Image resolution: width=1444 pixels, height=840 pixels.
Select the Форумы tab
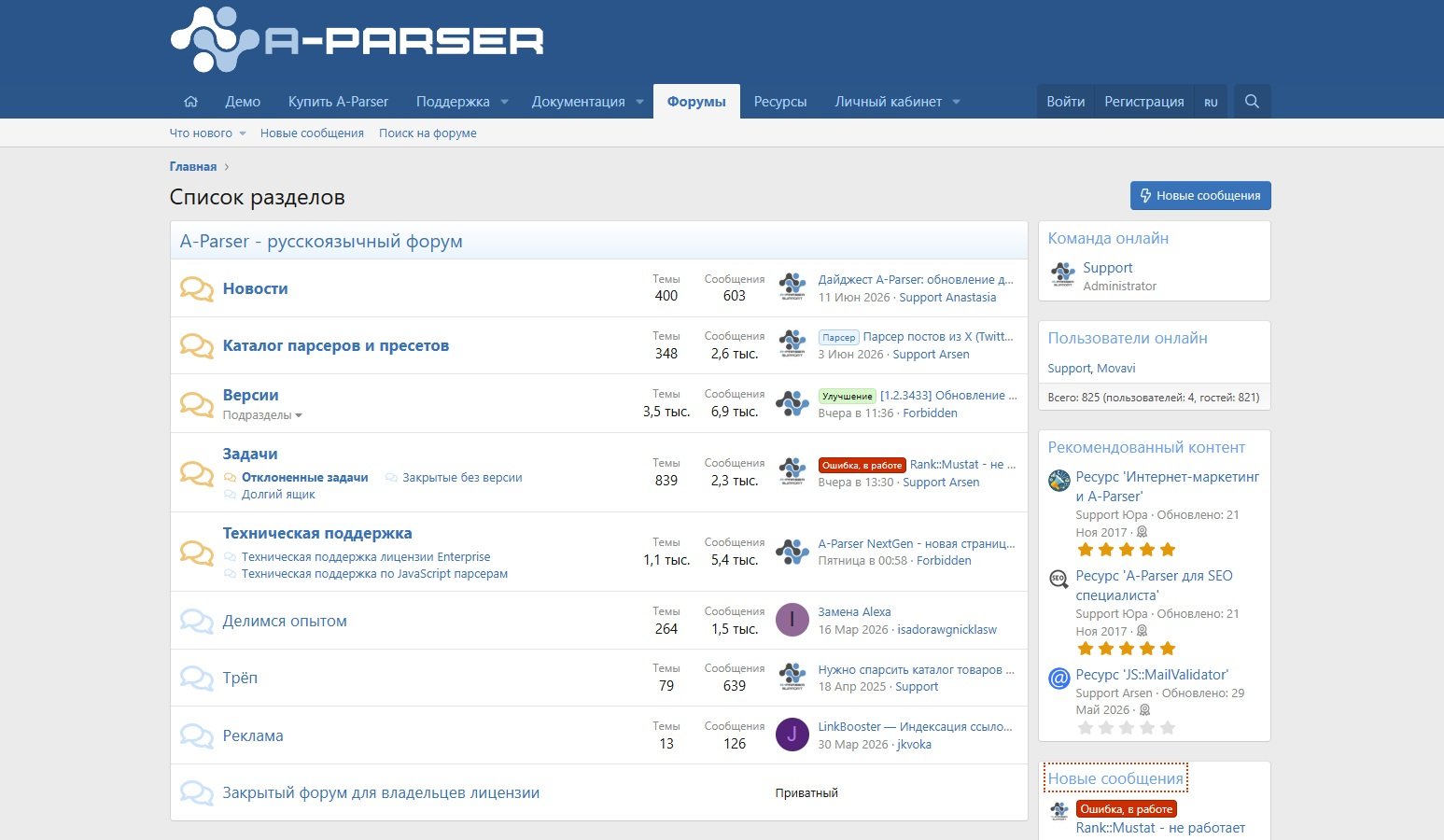pos(696,102)
